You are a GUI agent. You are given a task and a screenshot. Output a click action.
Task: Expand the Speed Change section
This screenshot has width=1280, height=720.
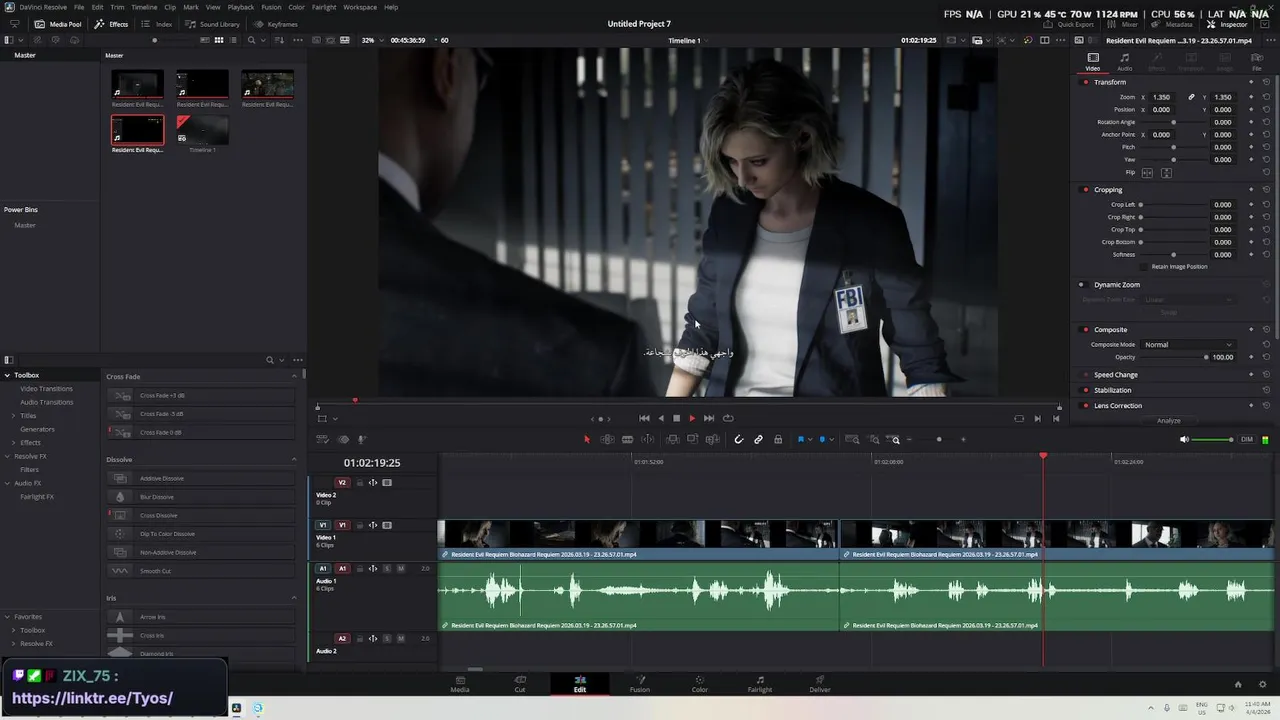point(1115,375)
